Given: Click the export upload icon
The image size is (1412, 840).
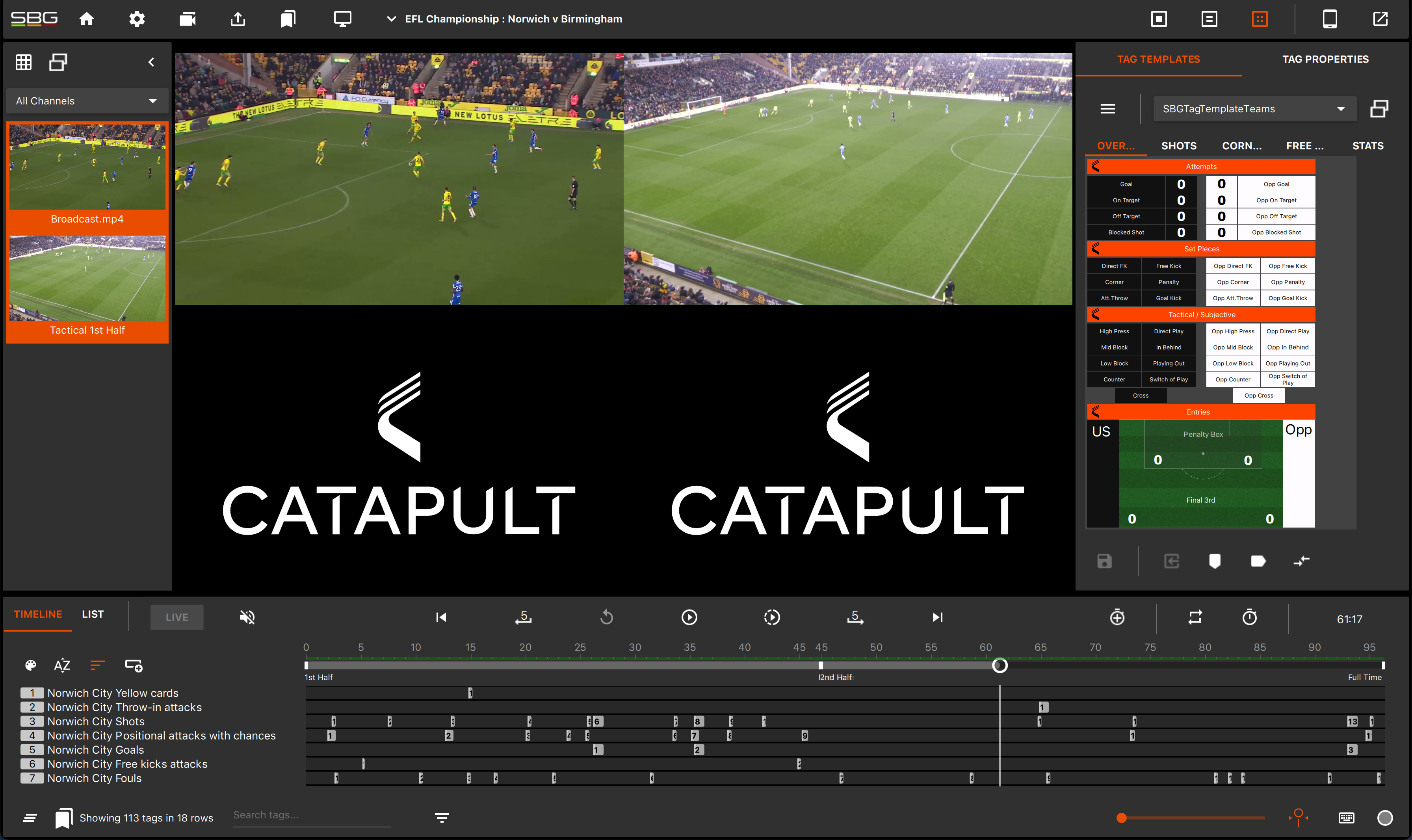Looking at the screenshot, I should pyautogui.click(x=238, y=19).
